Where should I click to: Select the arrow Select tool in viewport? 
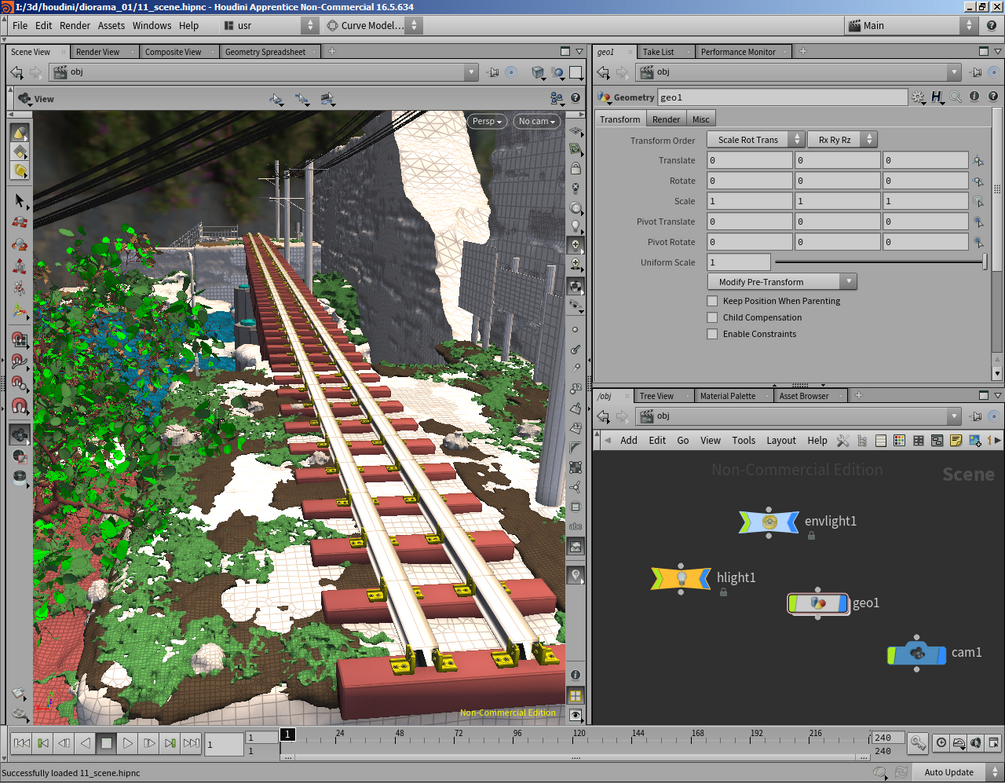19,201
